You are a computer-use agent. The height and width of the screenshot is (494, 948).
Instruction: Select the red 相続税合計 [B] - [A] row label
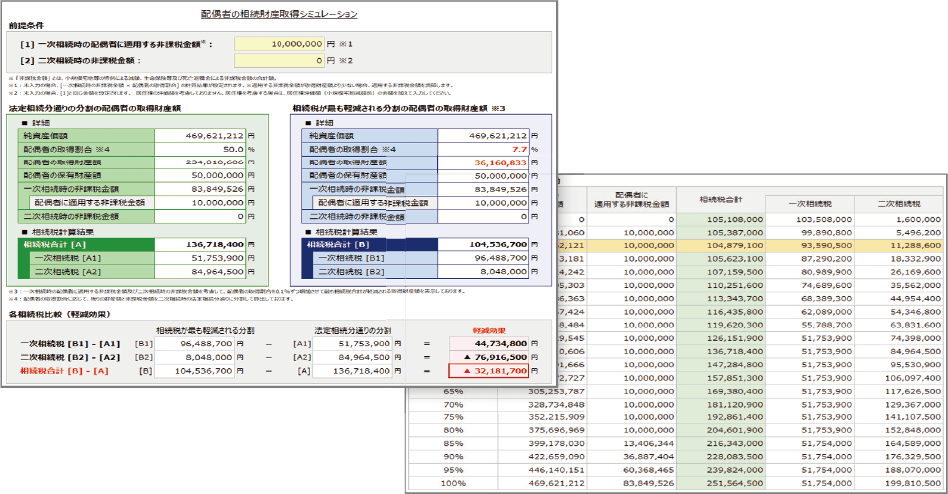(x=64, y=371)
